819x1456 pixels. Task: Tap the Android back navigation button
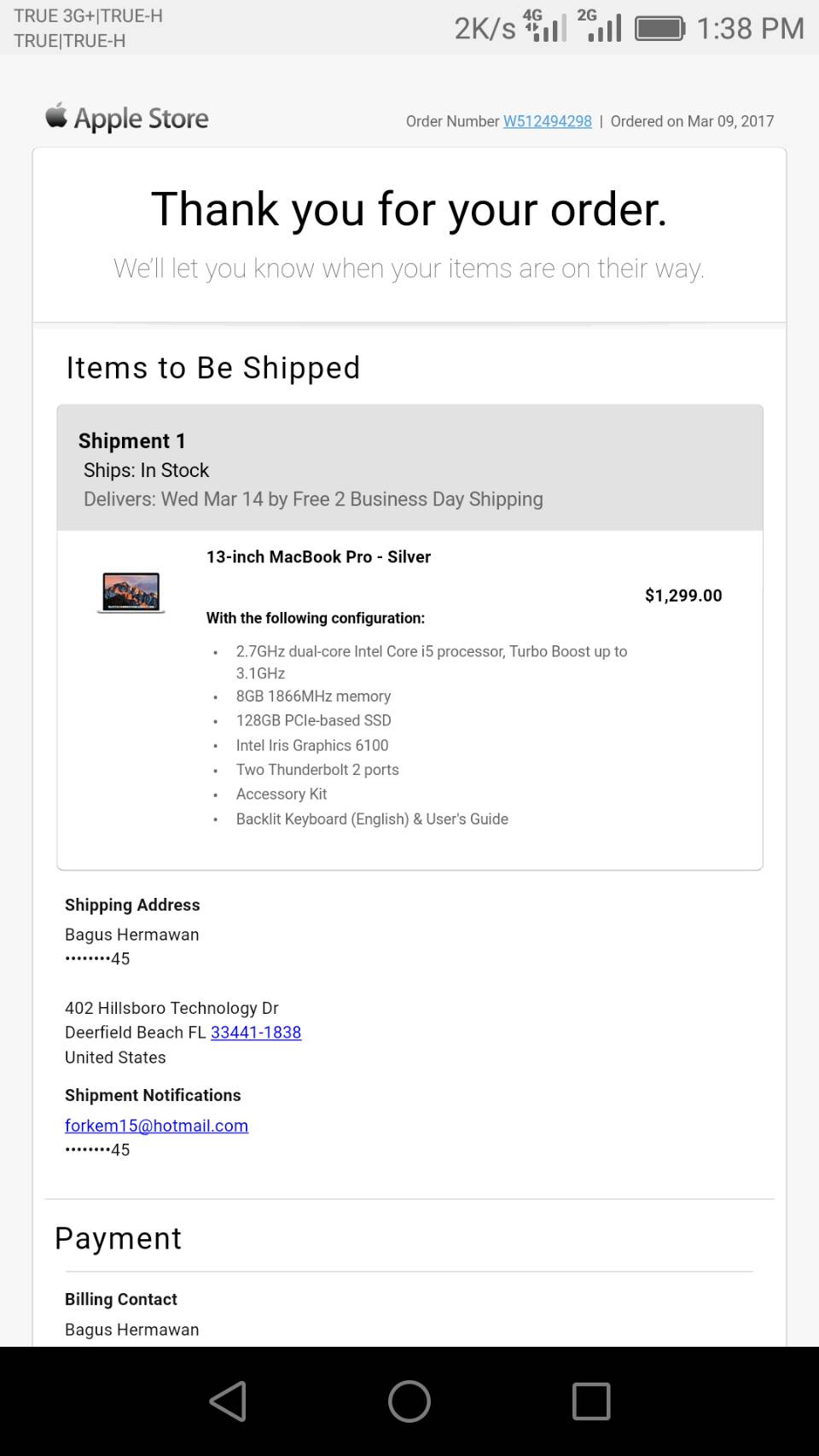[x=228, y=1401]
